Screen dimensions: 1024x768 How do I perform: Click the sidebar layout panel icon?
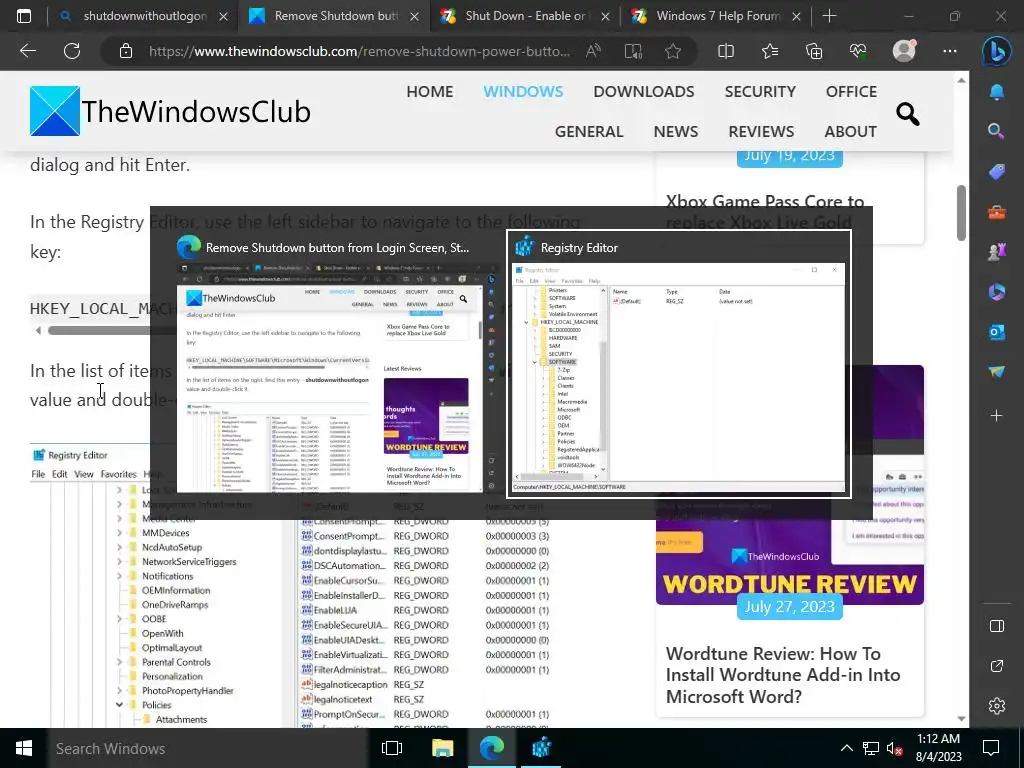(997, 626)
